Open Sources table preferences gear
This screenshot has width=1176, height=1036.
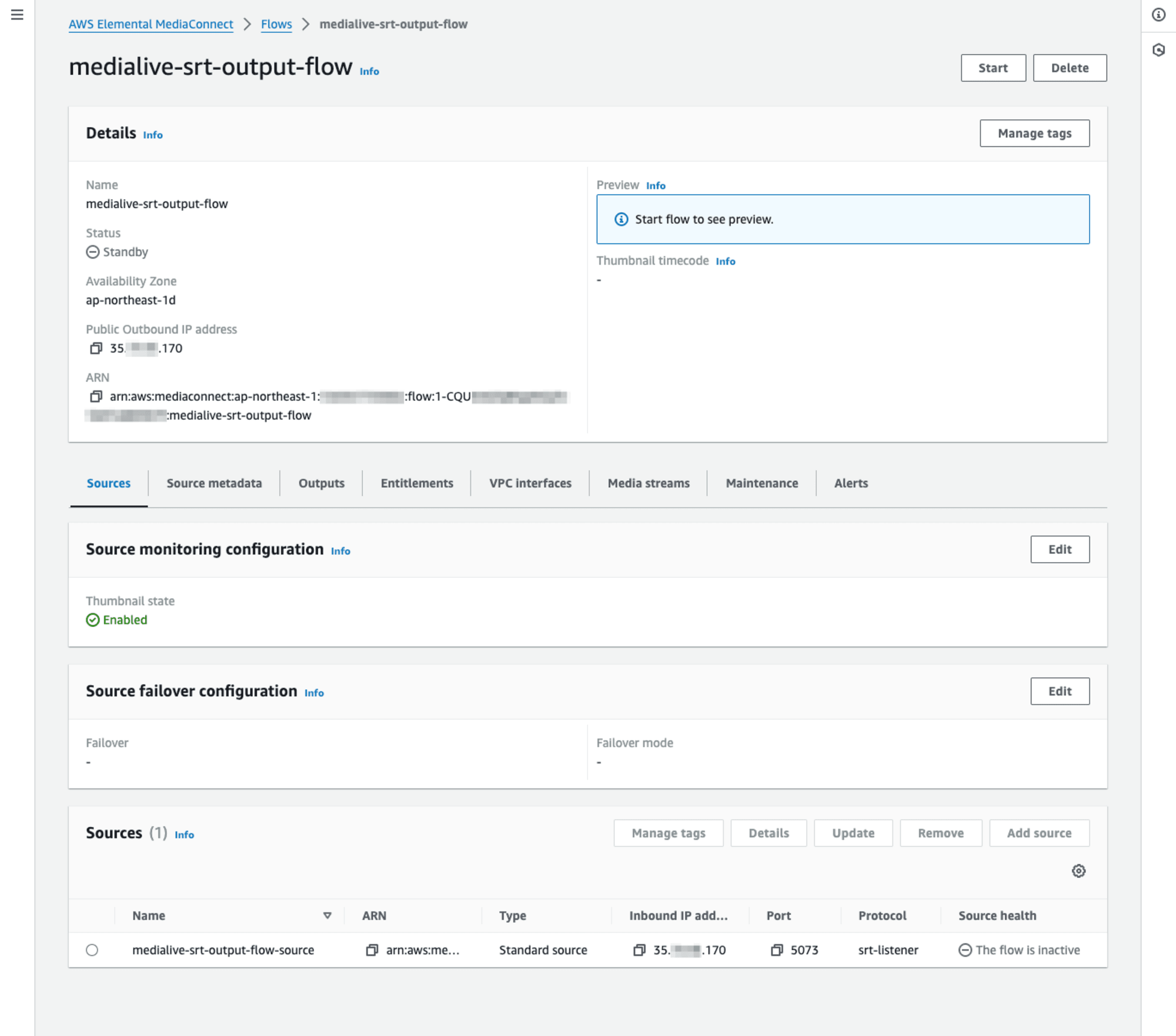click(x=1078, y=871)
